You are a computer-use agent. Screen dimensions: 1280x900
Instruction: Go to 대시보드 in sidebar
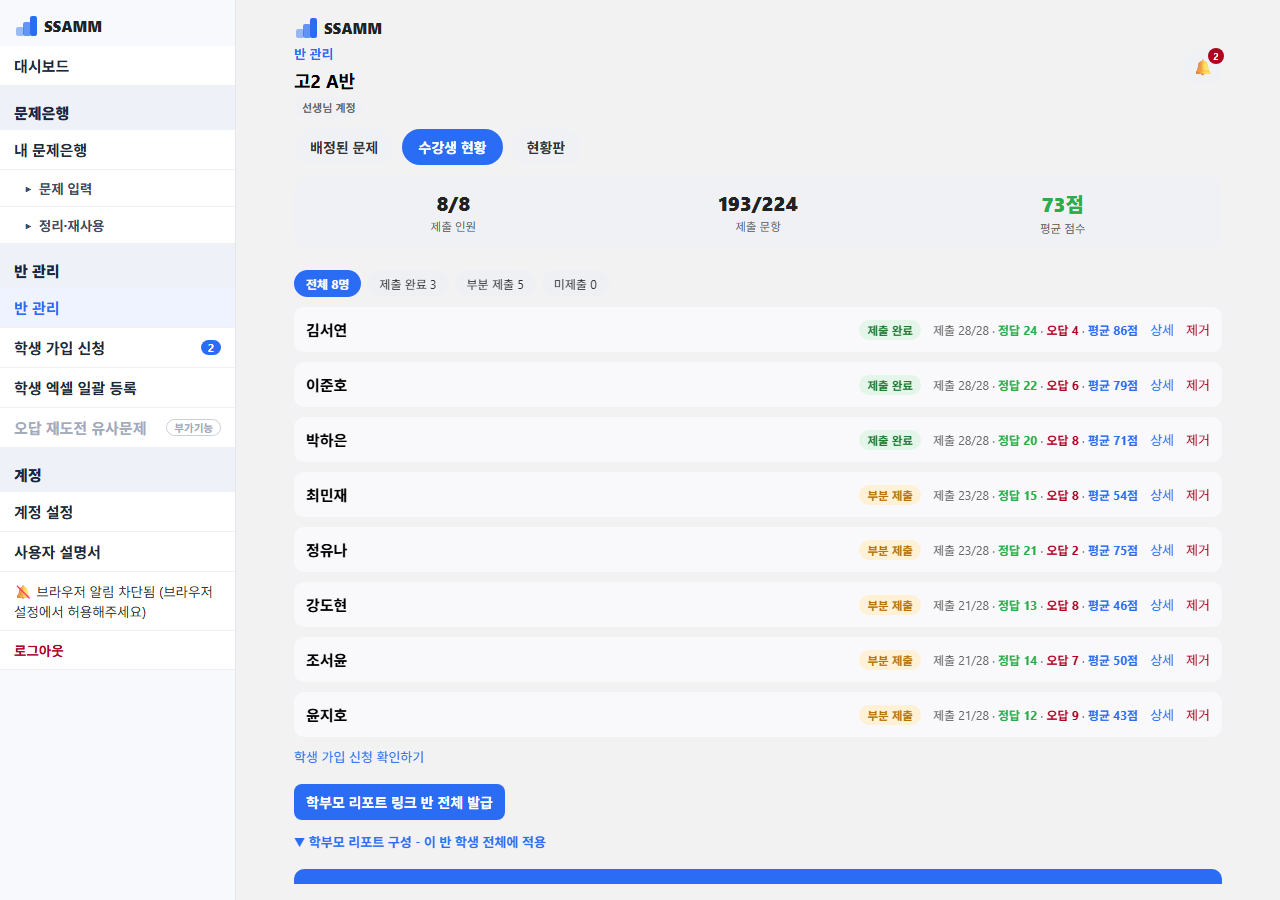tap(117, 66)
